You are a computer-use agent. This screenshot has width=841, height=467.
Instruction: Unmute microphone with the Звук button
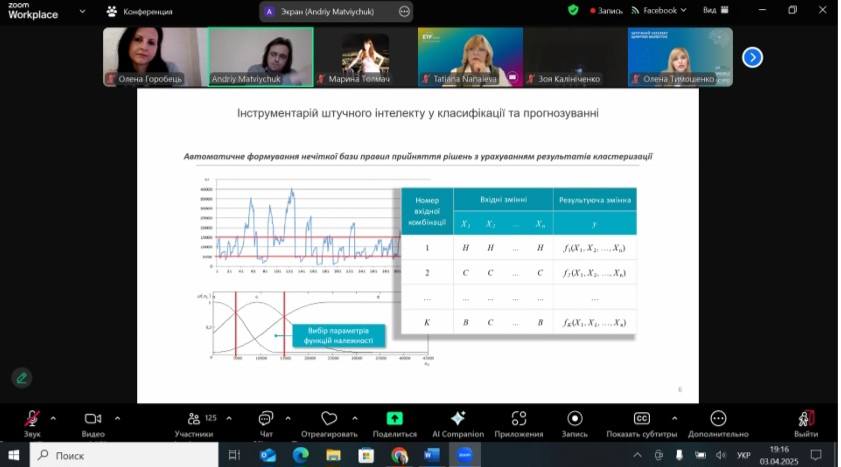coord(33,419)
